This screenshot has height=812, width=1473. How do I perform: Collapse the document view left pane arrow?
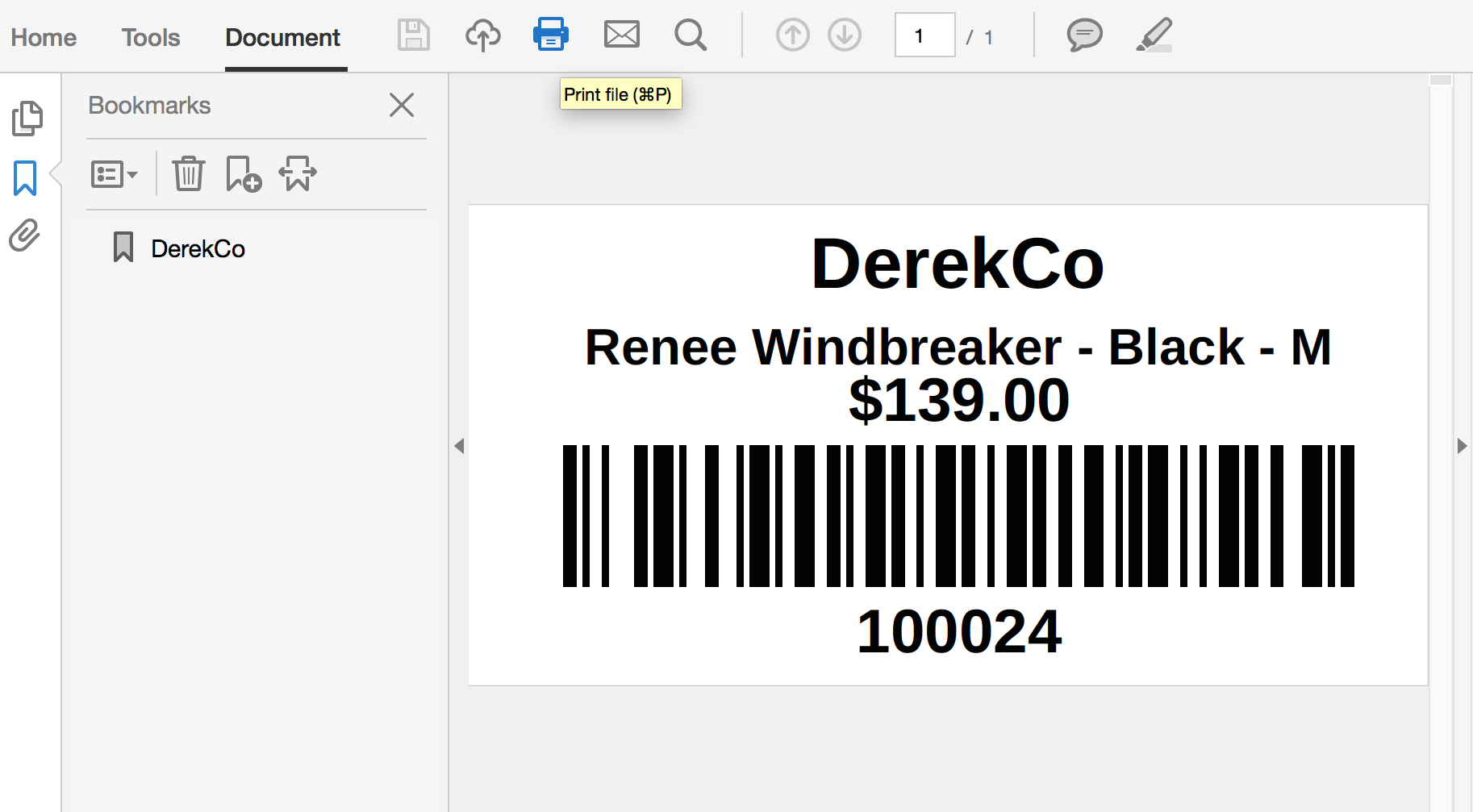point(459,446)
